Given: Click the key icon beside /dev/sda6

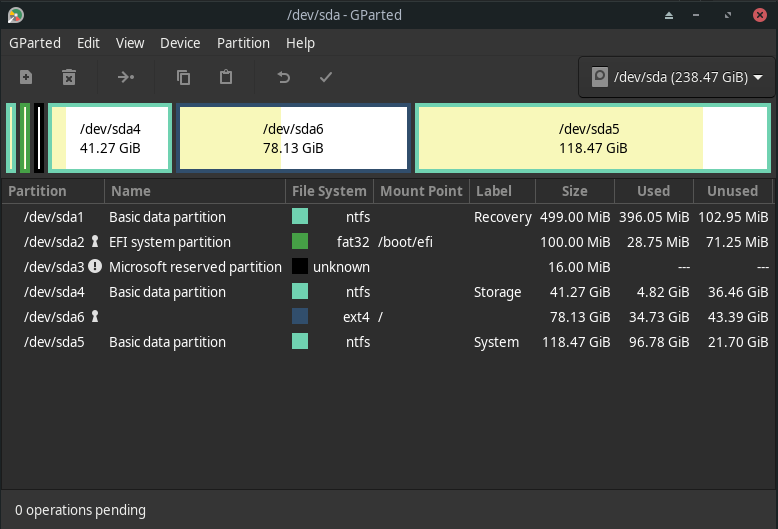Looking at the screenshot, I should (95, 316).
